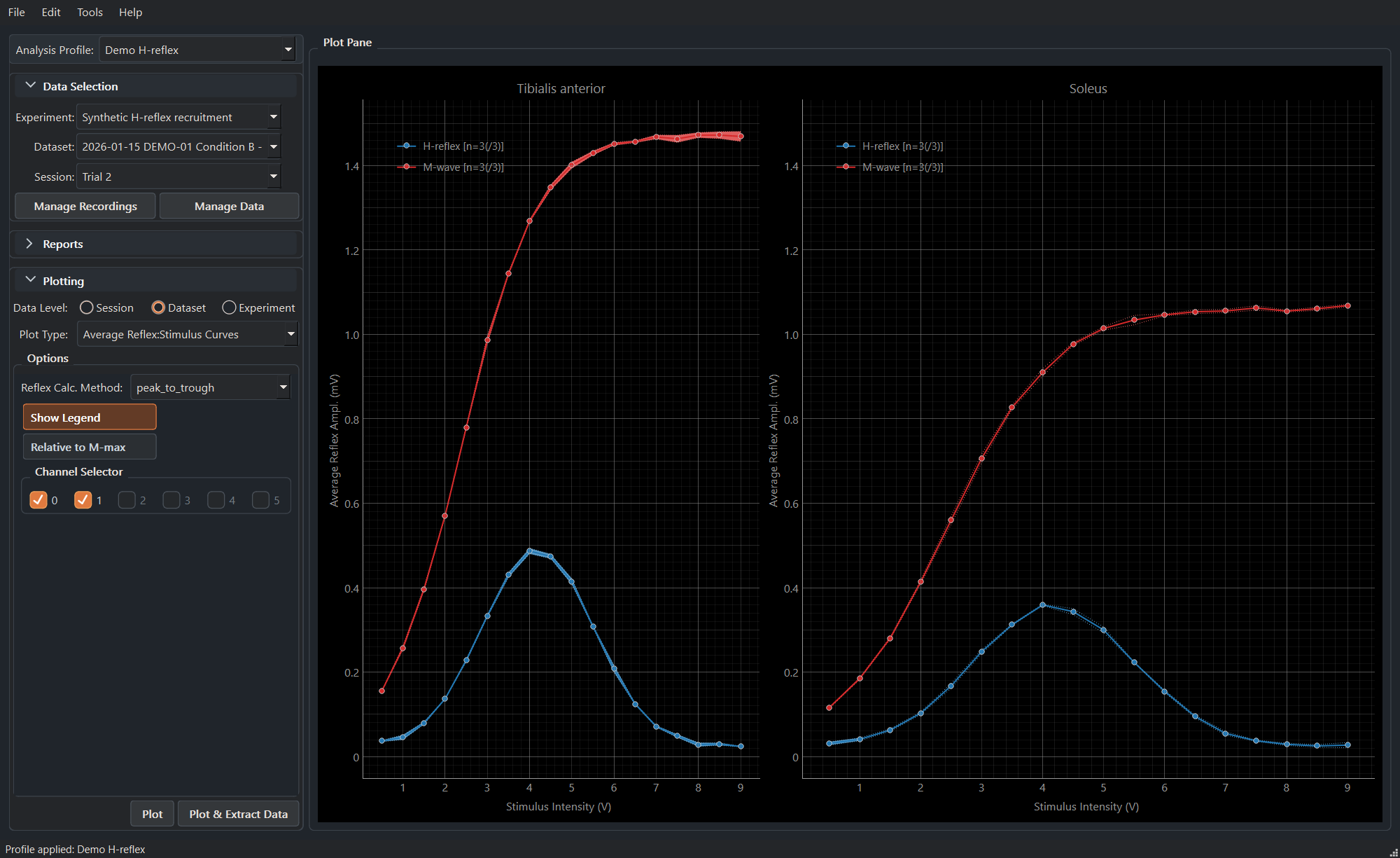This screenshot has height=858, width=1400.
Task: Uncheck channel 0 checkbox
Action: (38, 499)
